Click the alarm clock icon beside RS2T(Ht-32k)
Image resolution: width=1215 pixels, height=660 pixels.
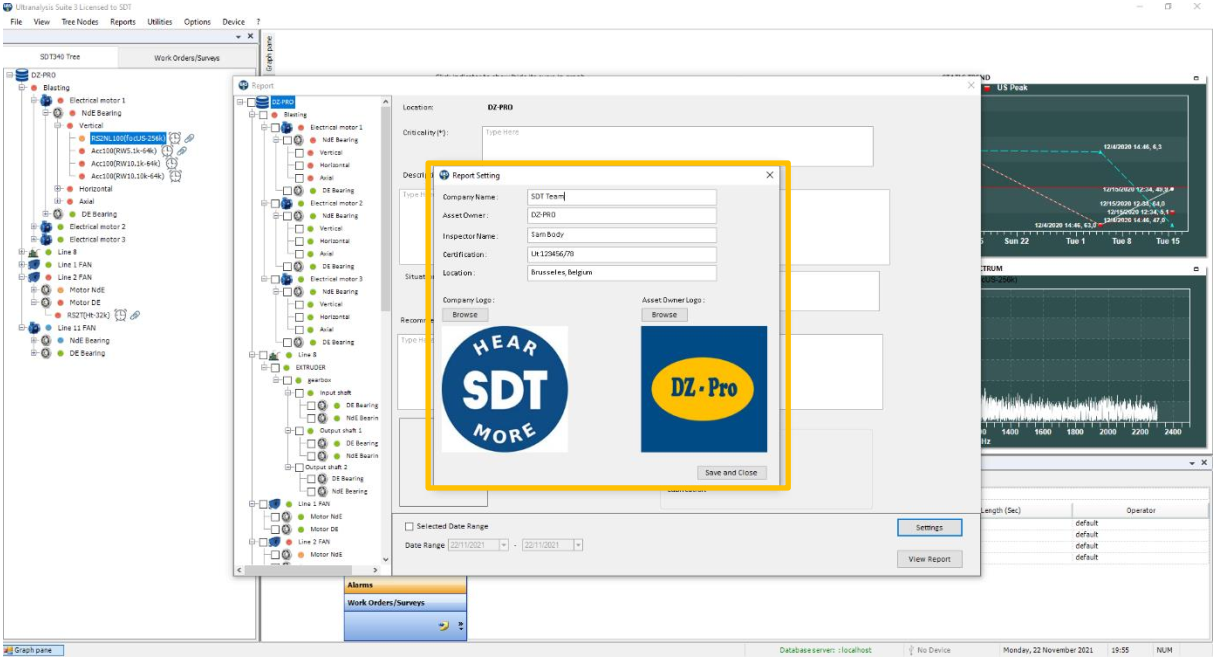120,315
